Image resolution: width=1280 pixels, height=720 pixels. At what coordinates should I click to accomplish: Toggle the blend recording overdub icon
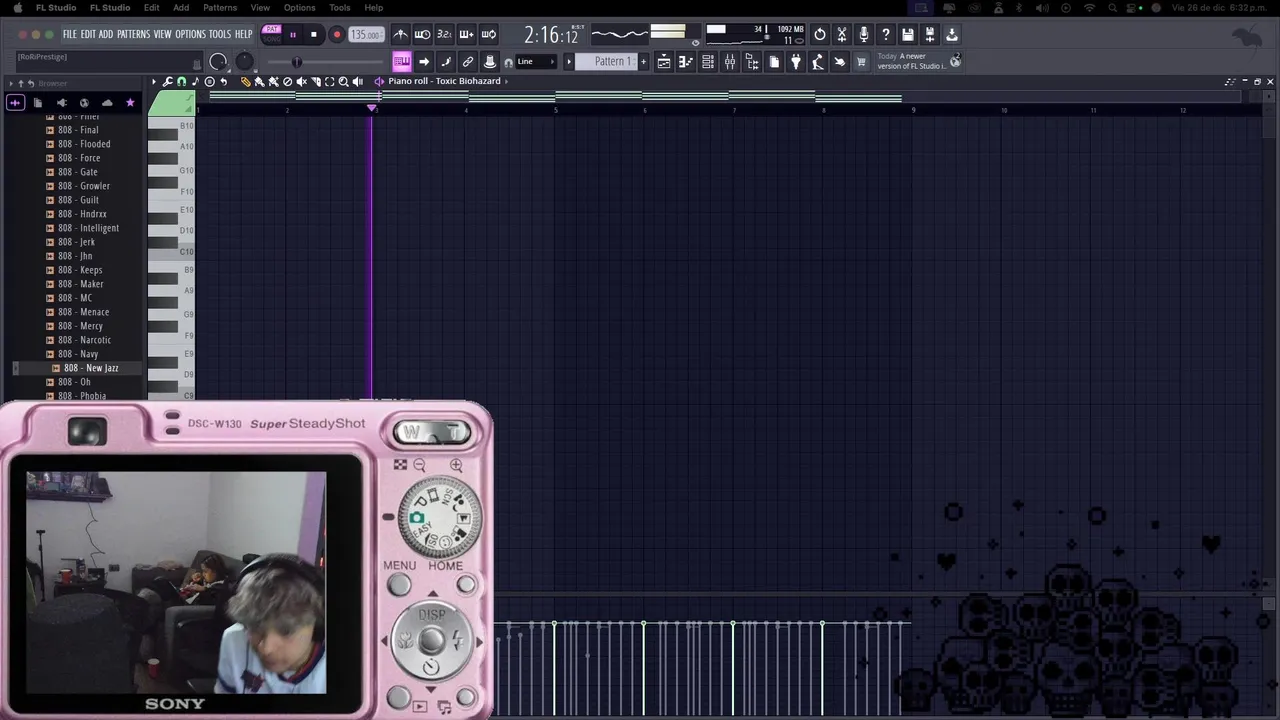466,35
